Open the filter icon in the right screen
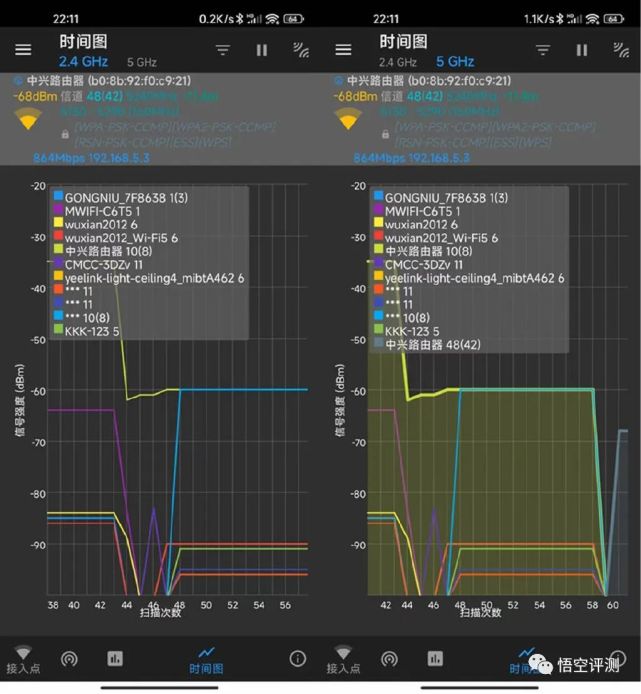Screen dimensions: 641x694 coord(543,50)
